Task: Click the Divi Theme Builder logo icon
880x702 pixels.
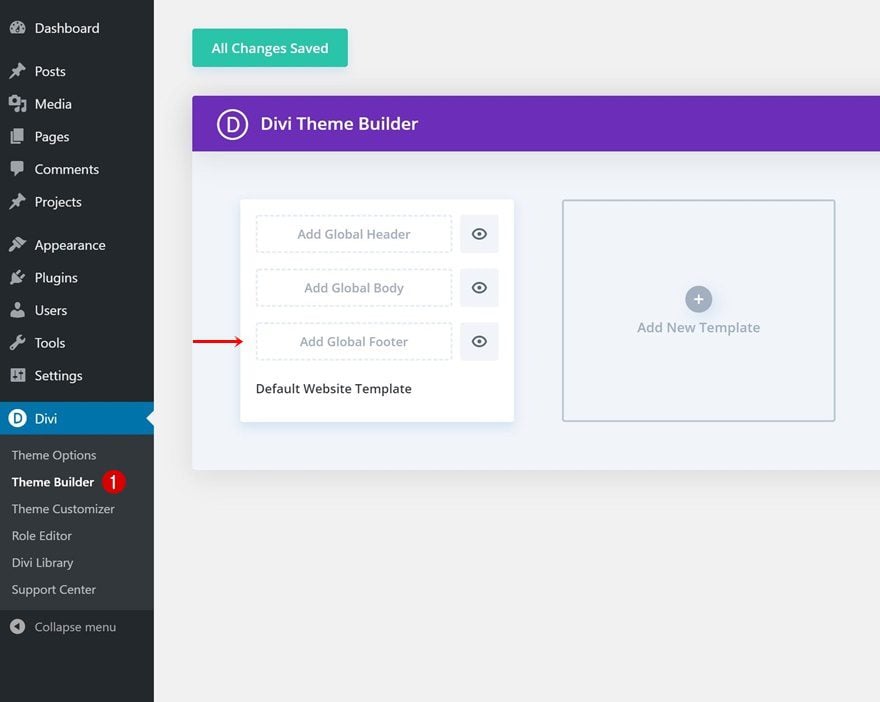Action: pyautogui.click(x=232, y=124)
